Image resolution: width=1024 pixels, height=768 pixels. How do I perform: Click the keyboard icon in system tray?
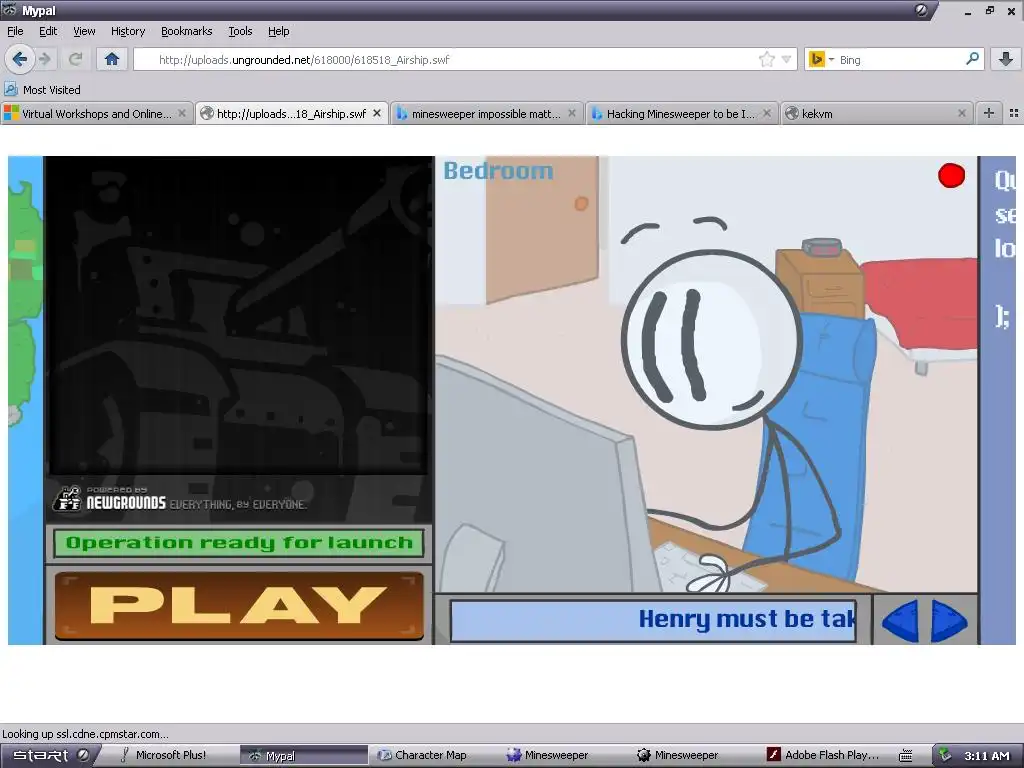pos(906,756)
